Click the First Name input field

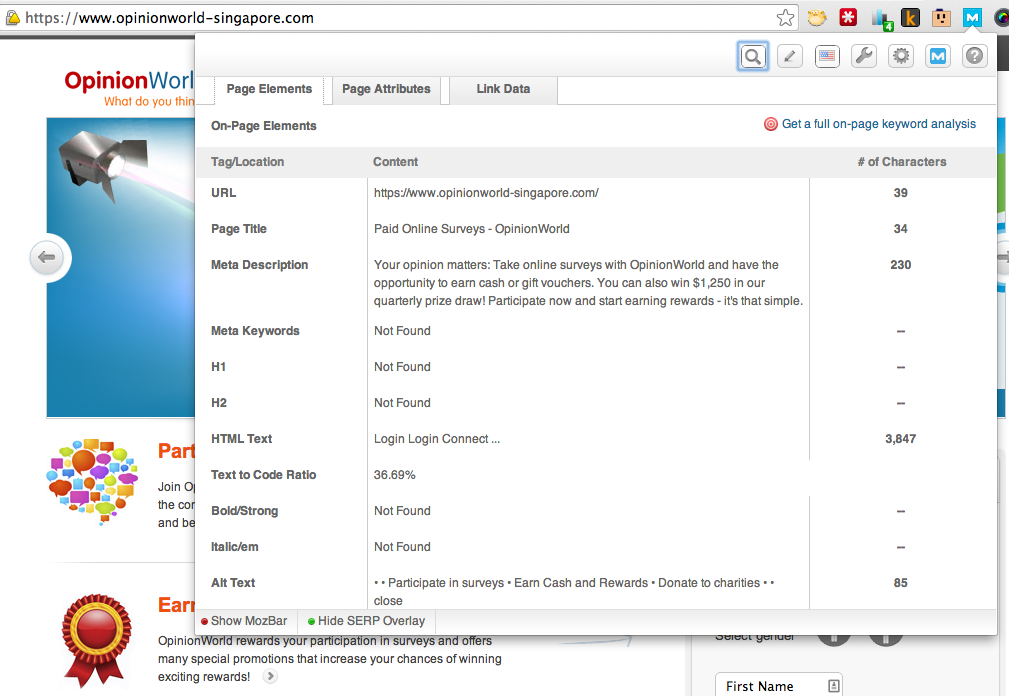pyautogui.click(x=779, y=686)
